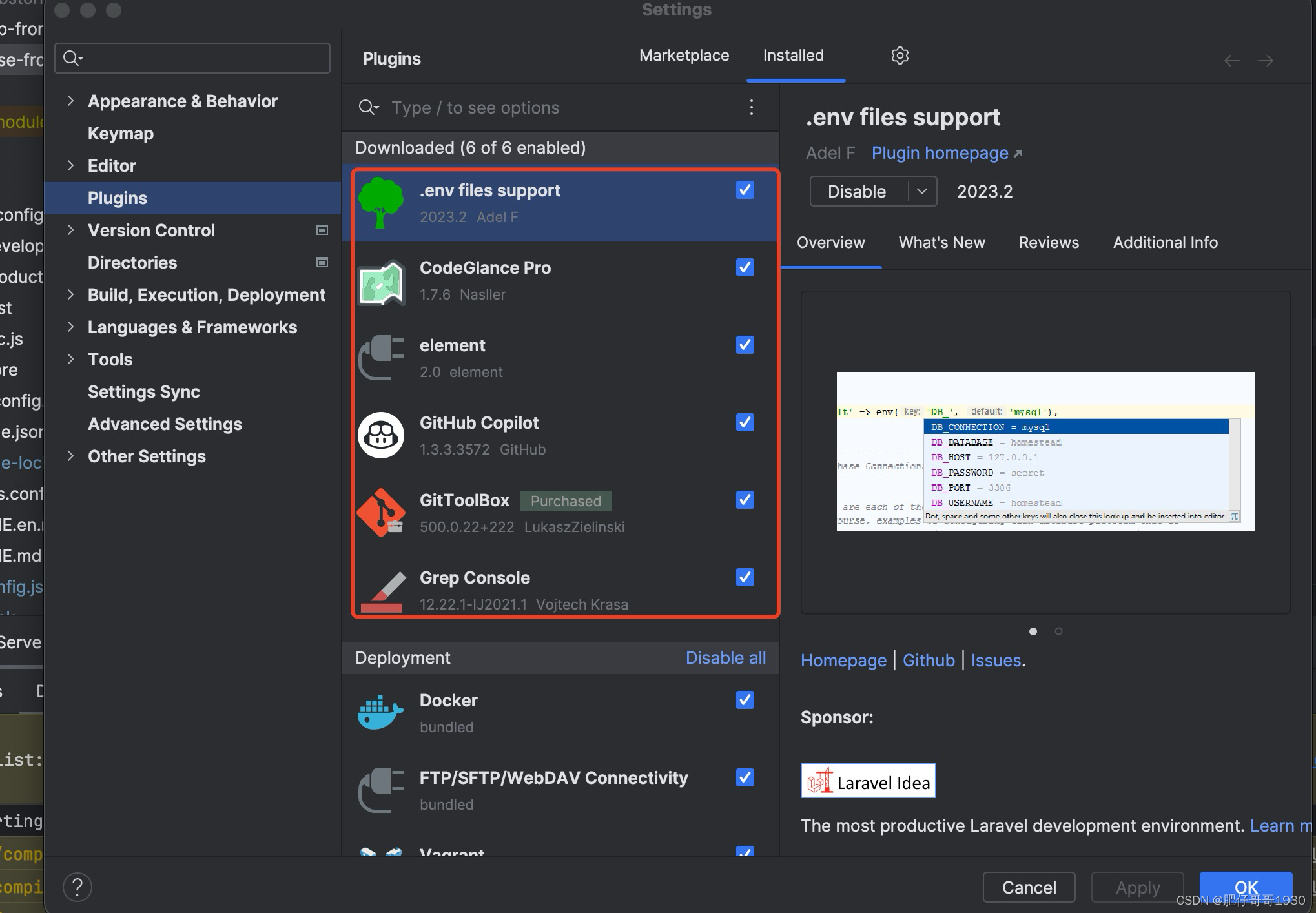The height and width of the screenshot is (913, 1316).
Task: Select the Docker whale icon
Action: click(x=381, y=713)
